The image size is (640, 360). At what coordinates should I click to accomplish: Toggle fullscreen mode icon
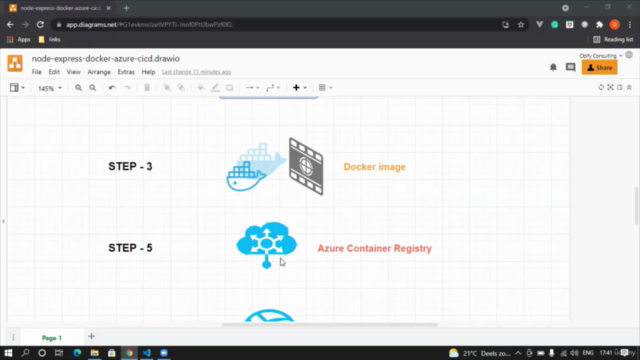click(610, 87)
